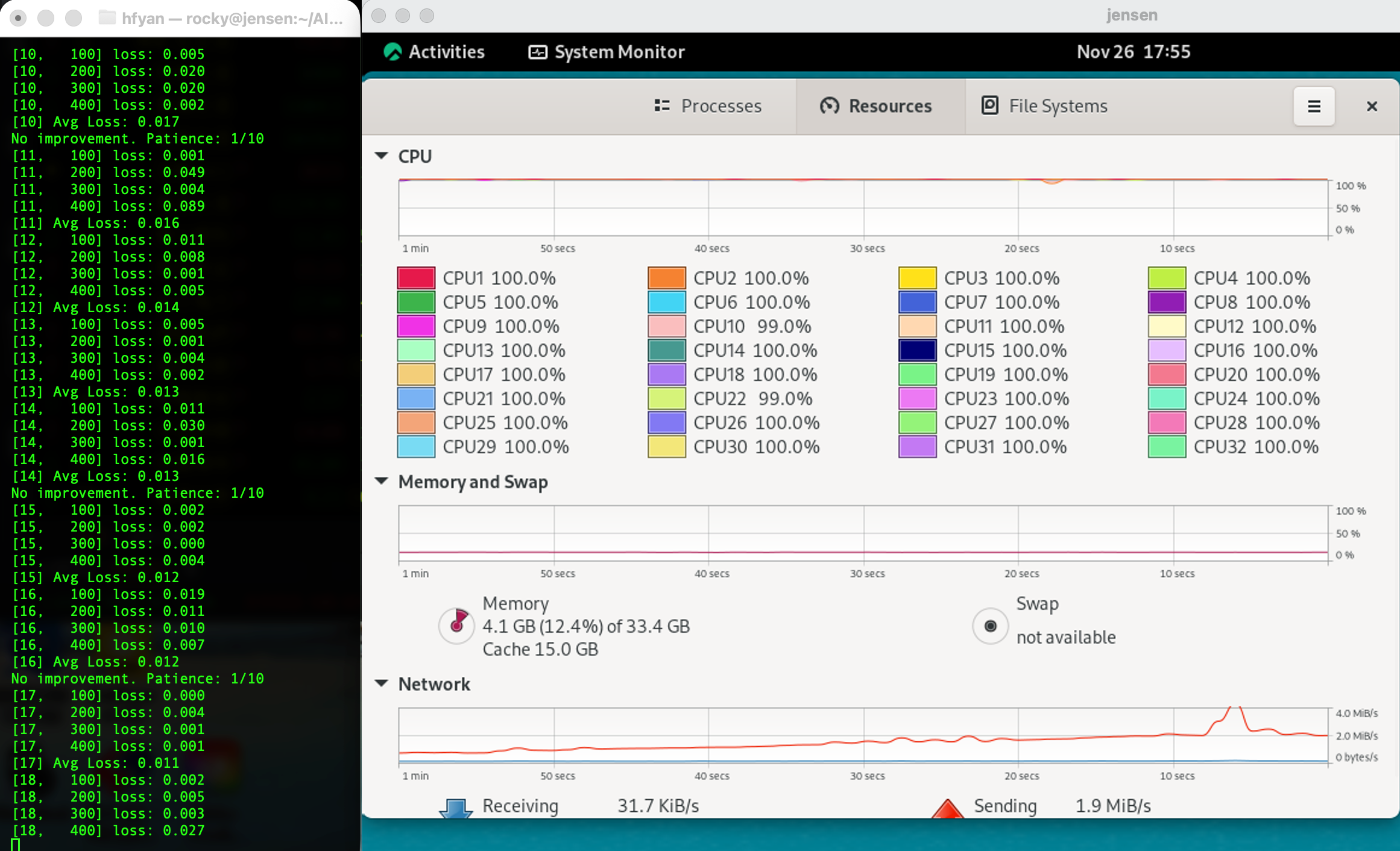Click the 'Cache 15.0 GB' text
The width and height of the screenshot is (1400, 851).
pos(540,649)
